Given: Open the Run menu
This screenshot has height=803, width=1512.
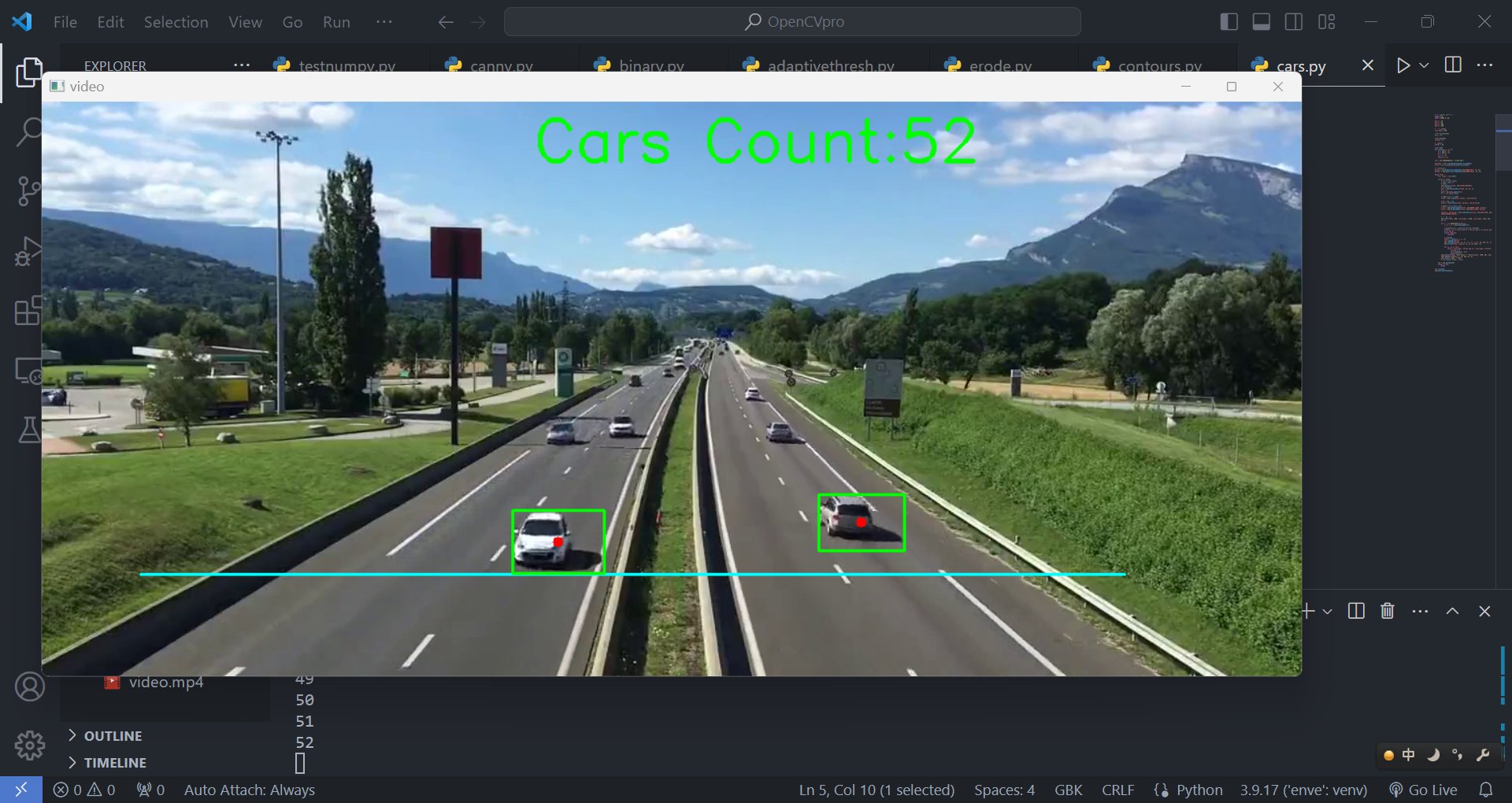Looking at the screenshot, I should [336, 22].
